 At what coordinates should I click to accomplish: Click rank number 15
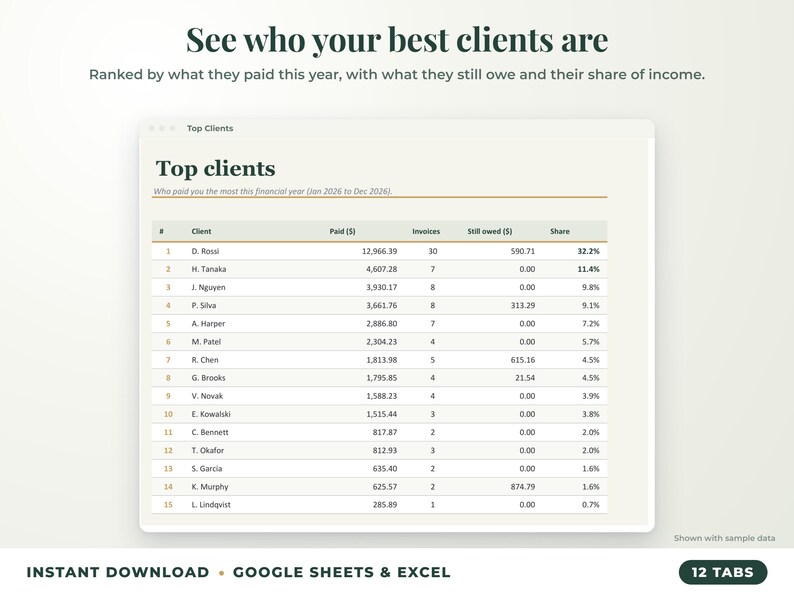[x=168, y=505]
